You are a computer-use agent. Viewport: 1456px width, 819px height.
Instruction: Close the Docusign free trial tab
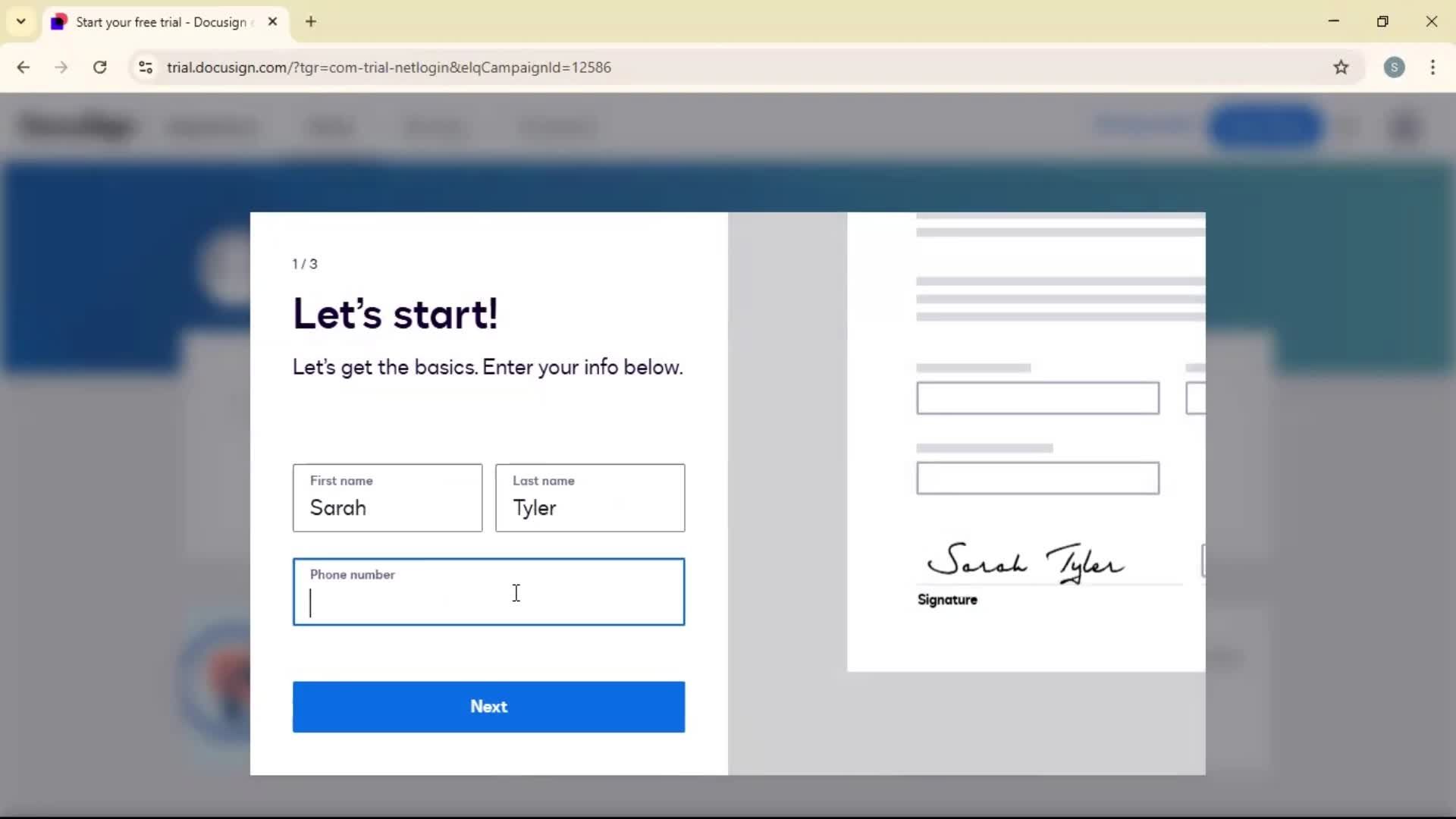[x=273, y=22]
